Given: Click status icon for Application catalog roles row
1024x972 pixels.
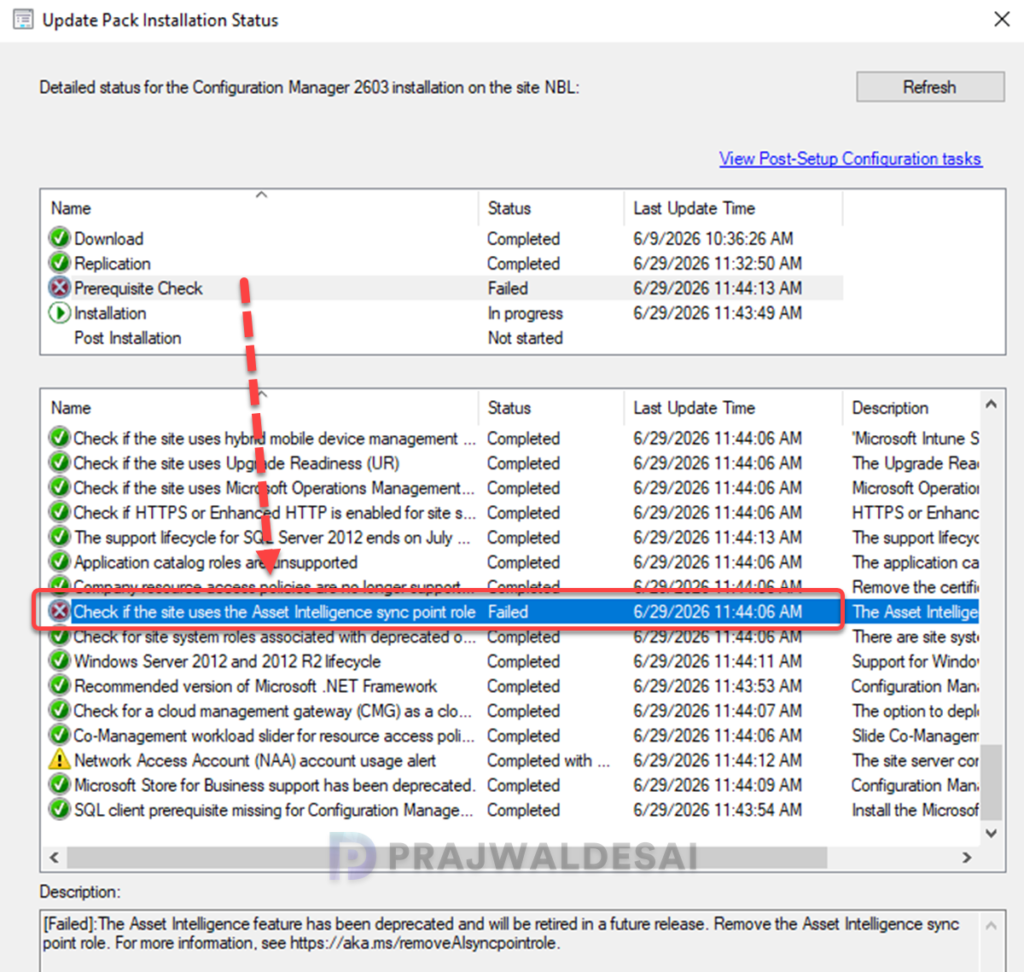Looking at the screenshot, I should coord(59,562).
